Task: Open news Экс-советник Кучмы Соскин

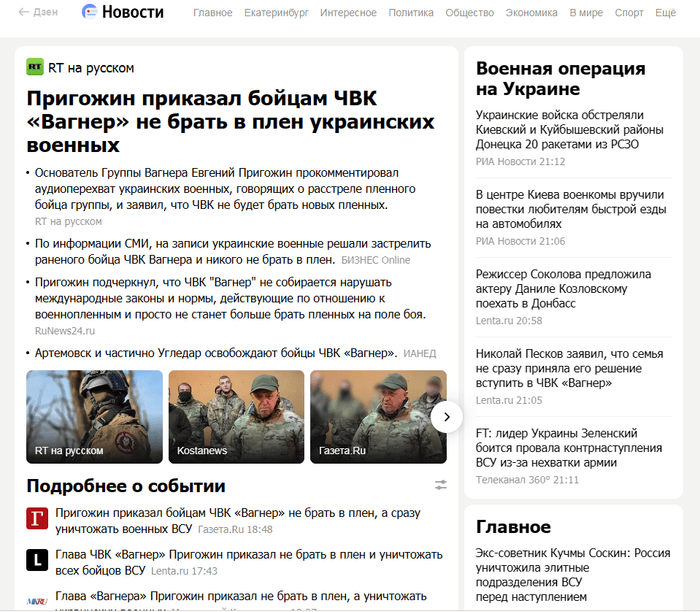Action: coord(573,575)
